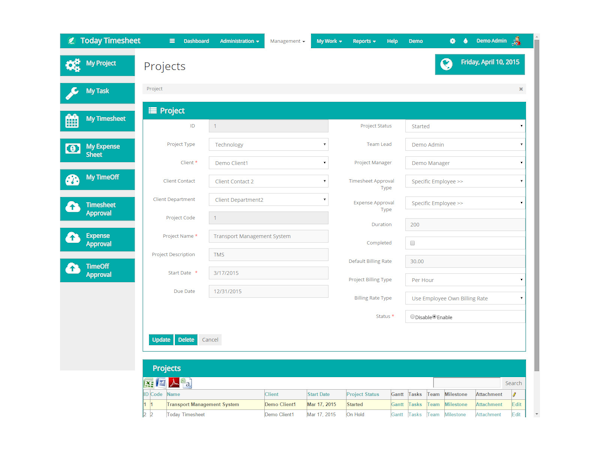Click the Update button

coord(161,340)
